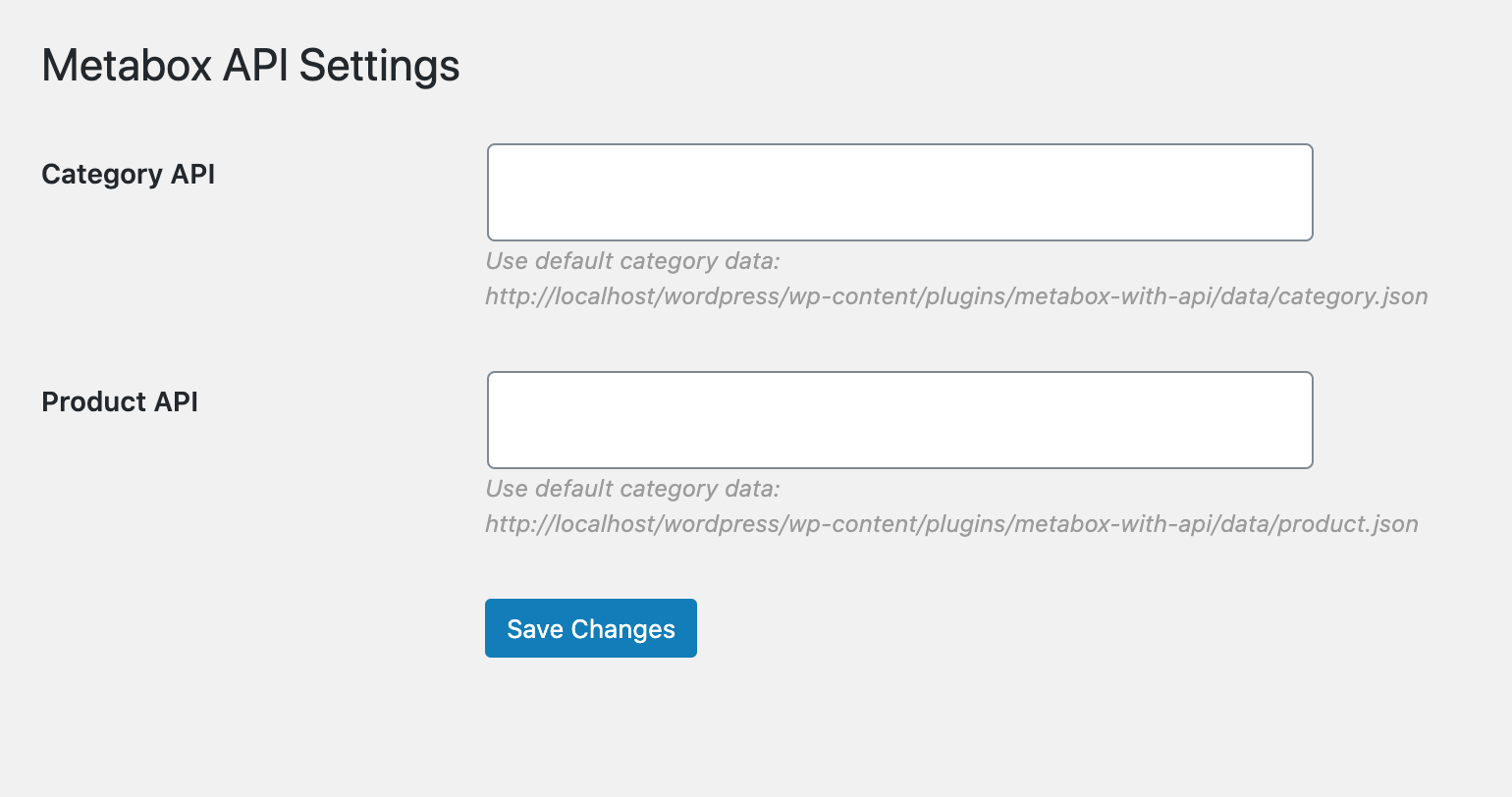This screenshot has width=1512, height=797.
Task: Click the Metabox API Settings page heading
Action: (x=250, y=66)
